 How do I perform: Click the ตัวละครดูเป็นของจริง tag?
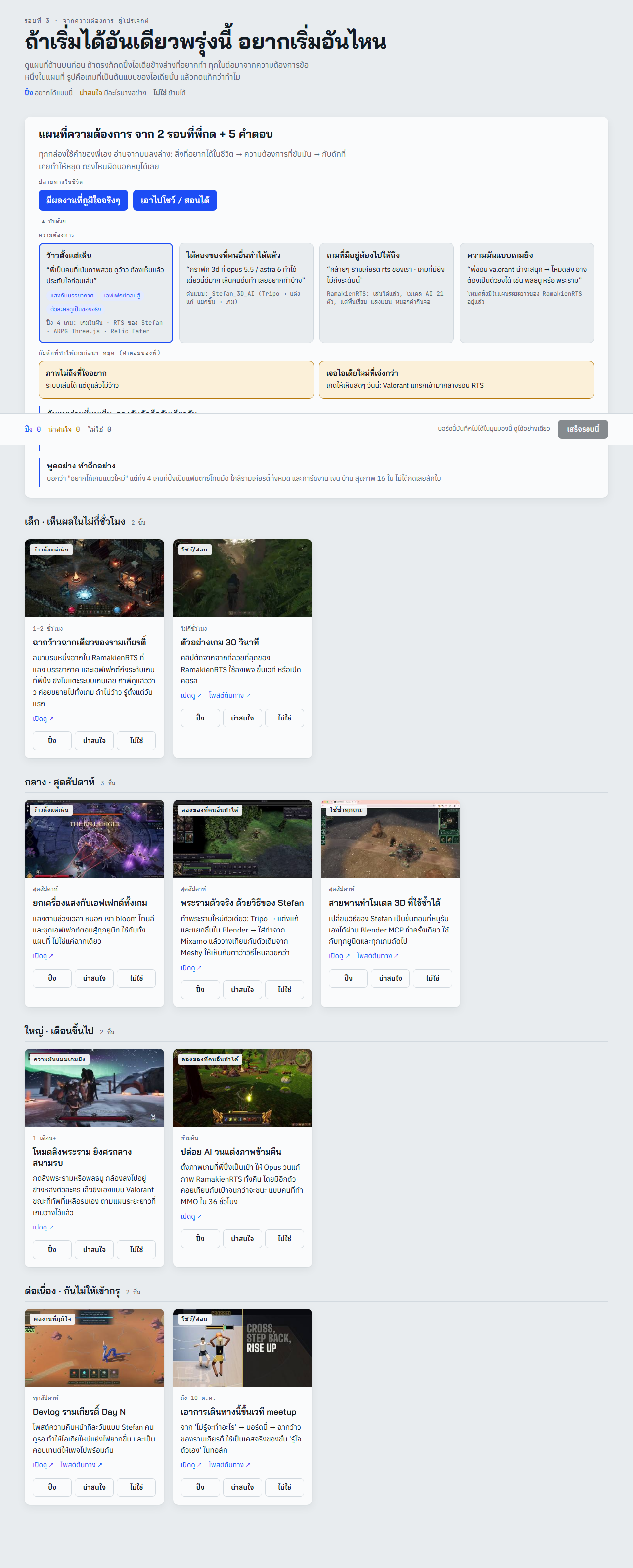[x=76, y=309]
